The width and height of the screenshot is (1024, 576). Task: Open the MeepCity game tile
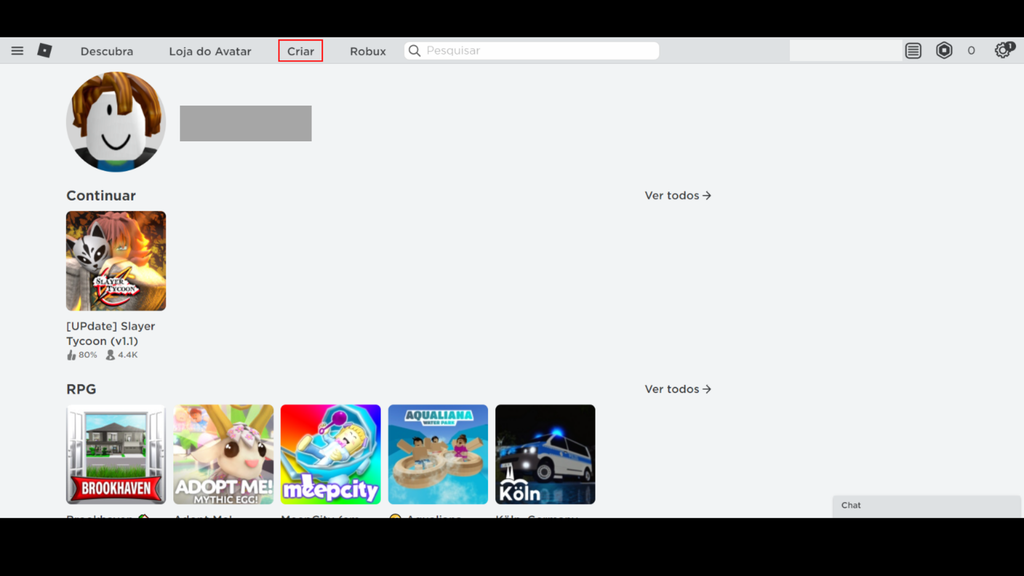click(330, 454)
